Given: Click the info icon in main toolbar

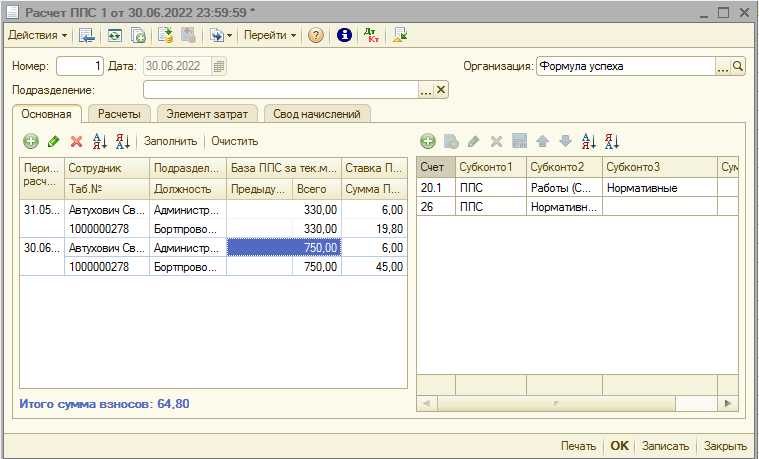Looking at the screenshot, I should click(x=344, y=35).
